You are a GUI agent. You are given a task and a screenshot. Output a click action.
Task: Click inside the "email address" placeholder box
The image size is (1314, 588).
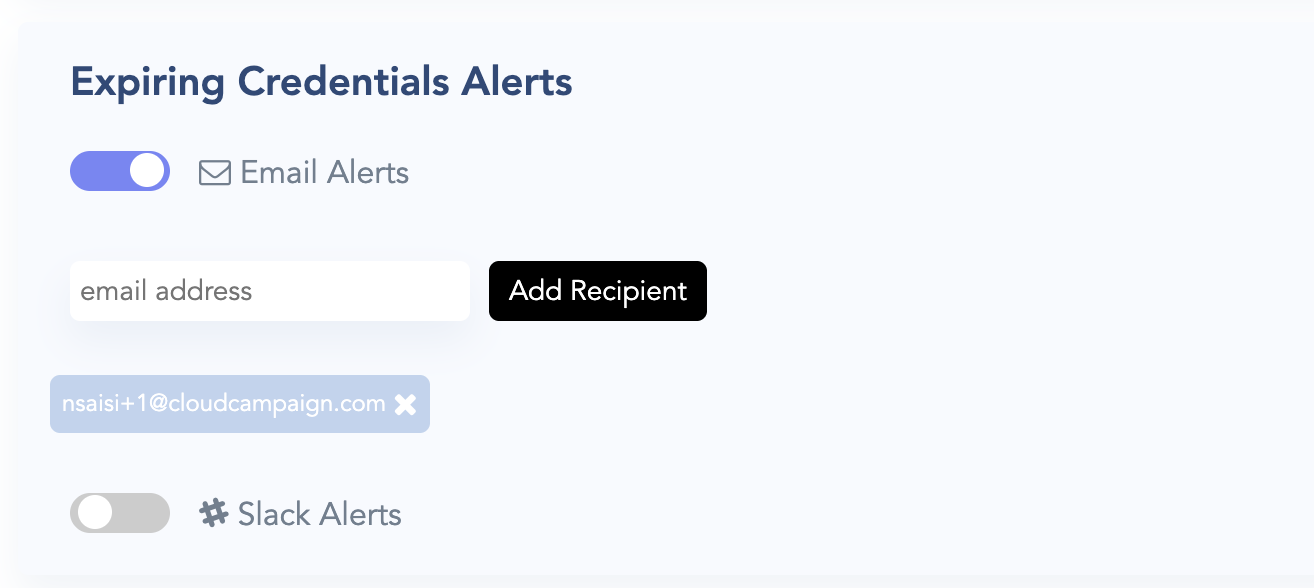(x=269, y=291)
